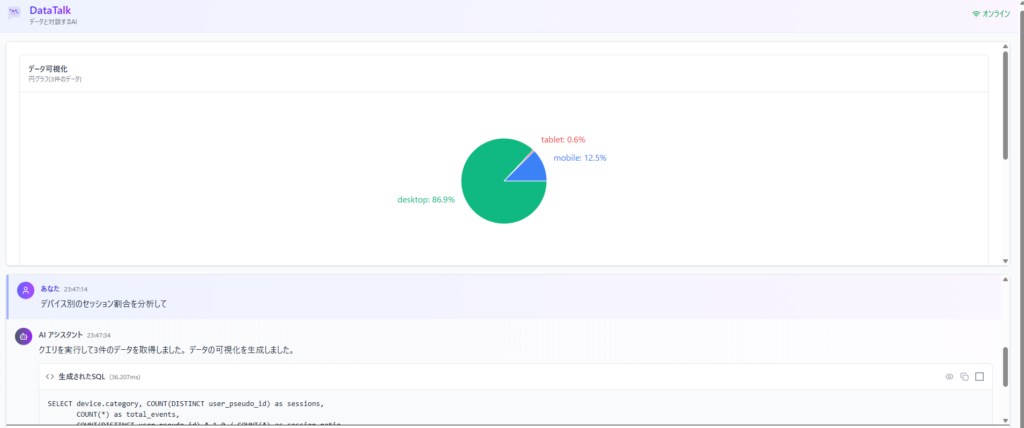Copy the generated SQL with the copy icon
Image resolution: width=1024 pixels, height=428 pixels.
point(964,377)
